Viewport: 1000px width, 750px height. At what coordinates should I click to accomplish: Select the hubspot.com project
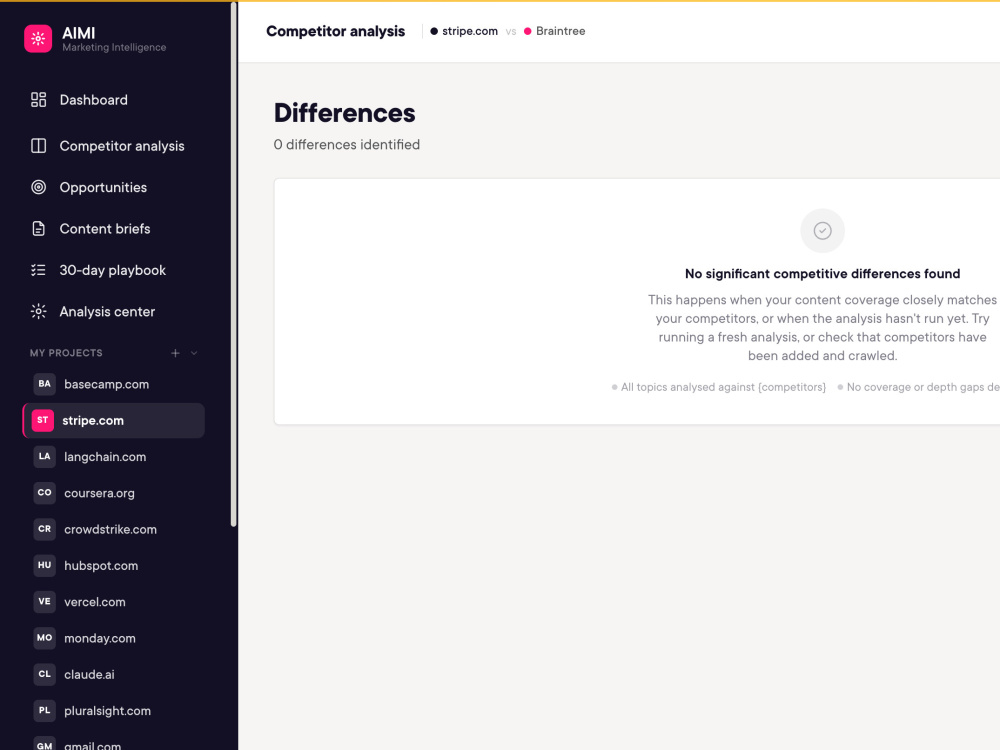coord(113,566)
